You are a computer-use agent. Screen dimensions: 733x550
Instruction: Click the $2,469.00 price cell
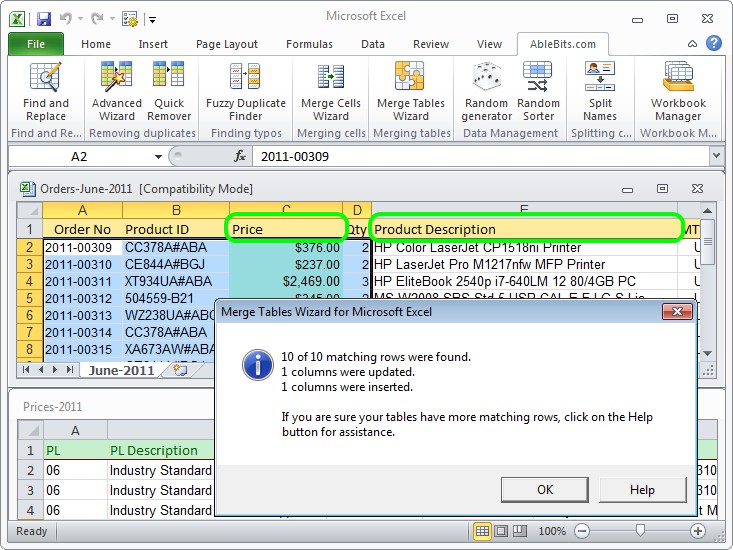pyautogui.click(x=286, y=281)
